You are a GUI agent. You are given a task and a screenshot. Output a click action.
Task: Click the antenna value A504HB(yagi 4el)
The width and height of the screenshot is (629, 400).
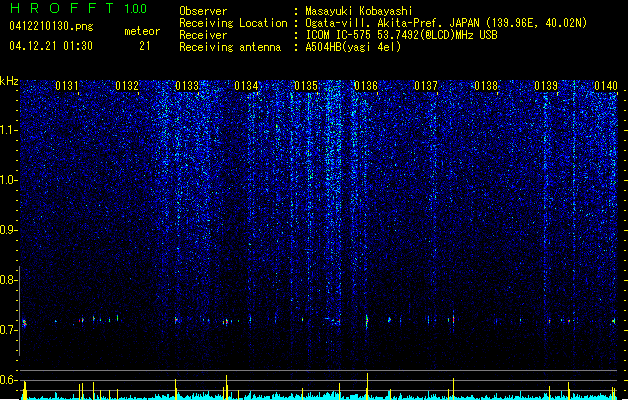[353, 47]
